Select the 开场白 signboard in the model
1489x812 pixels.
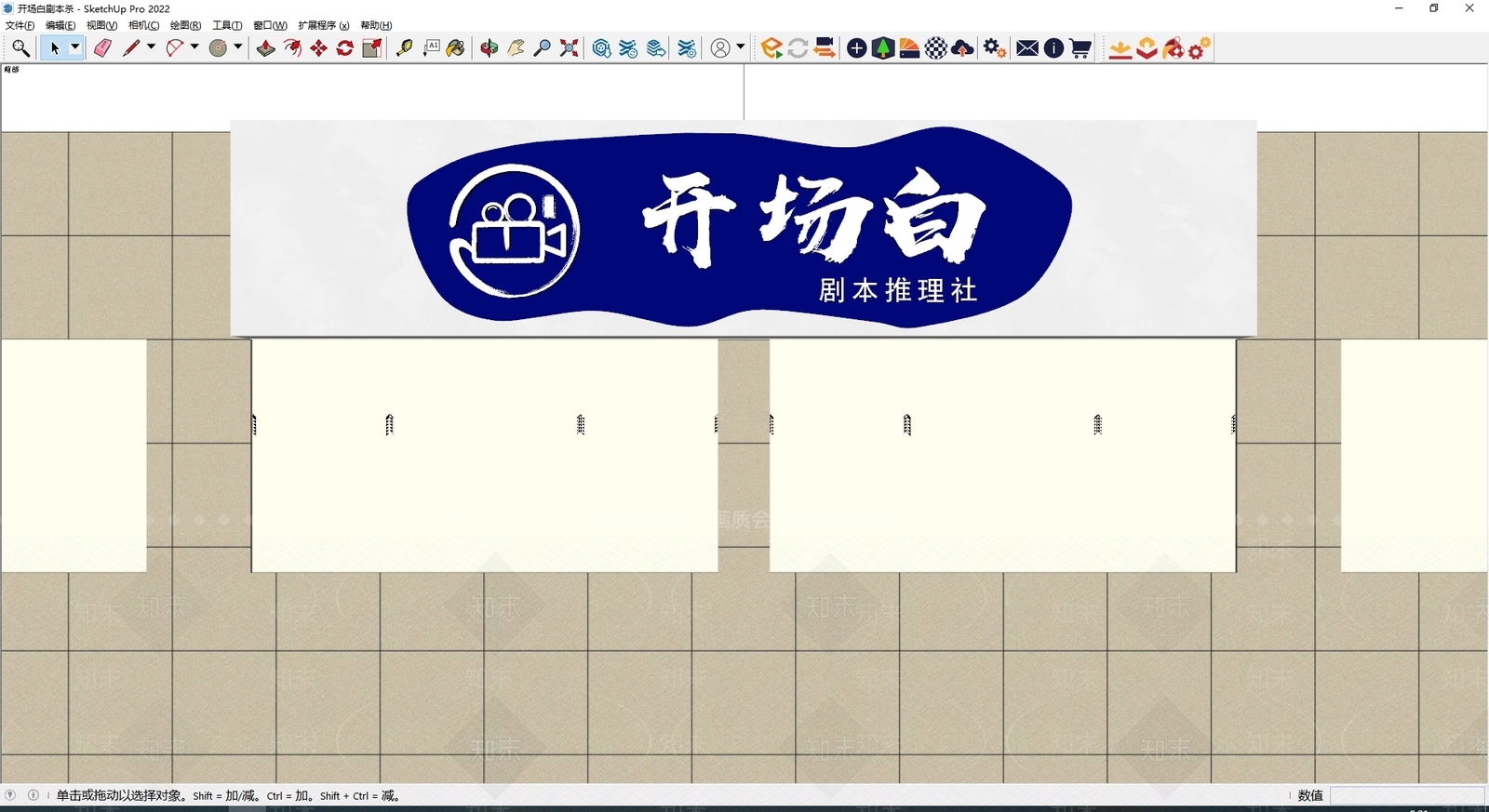pos(744,228)
